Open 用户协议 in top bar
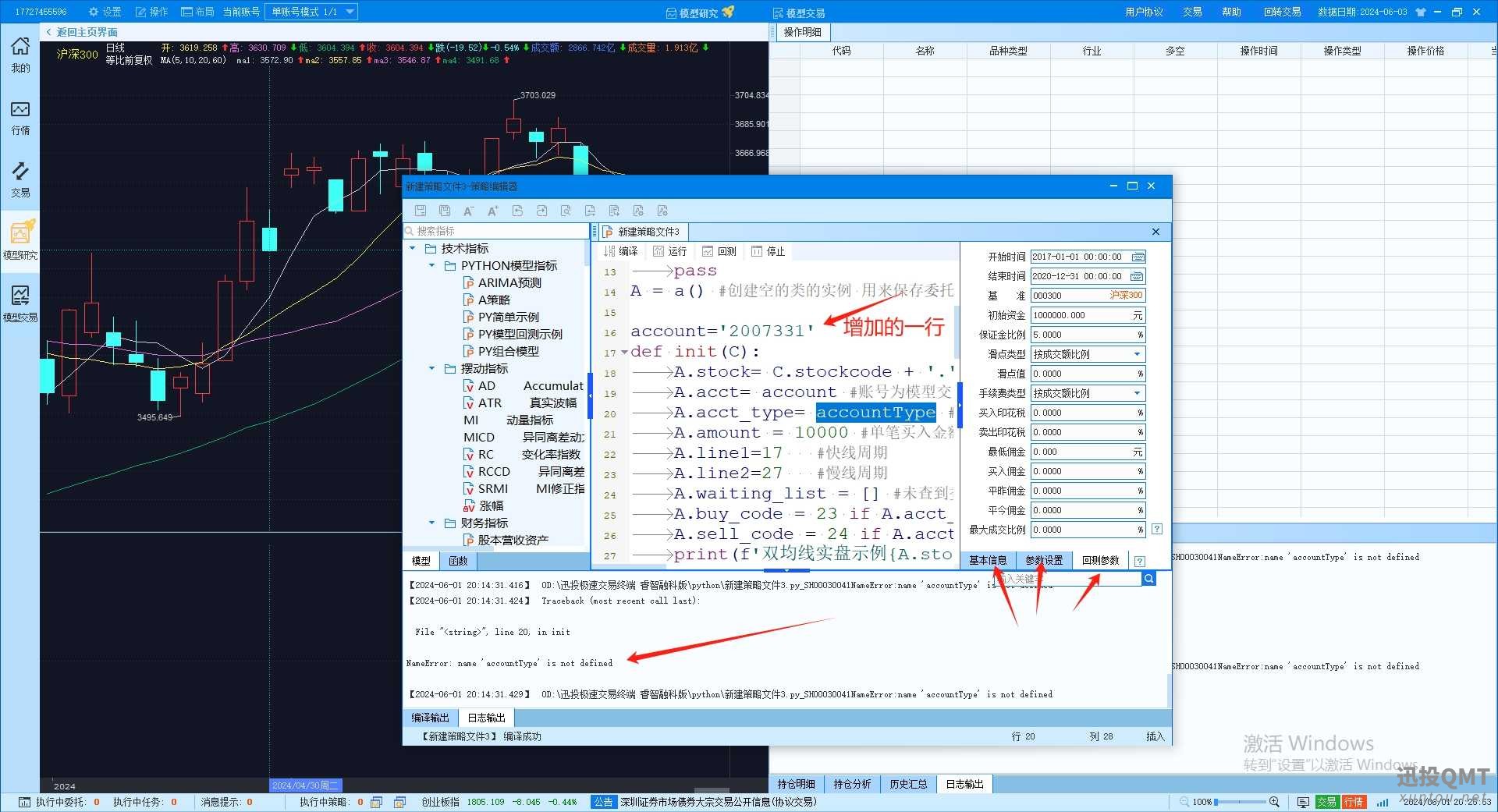 point(1144,12)
